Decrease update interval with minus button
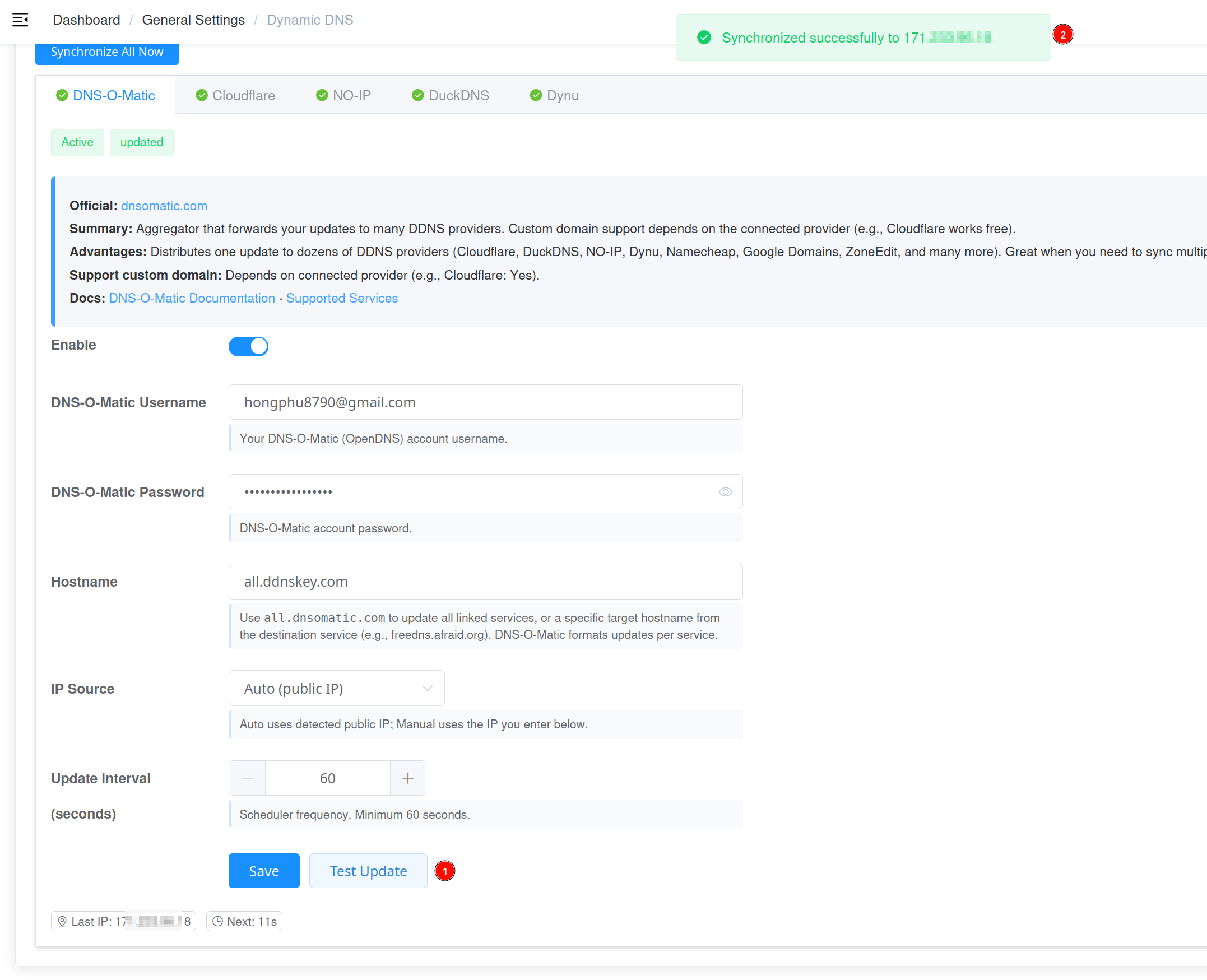The width and height of the screenshot is (1207, 980). [x=247, y=778]
